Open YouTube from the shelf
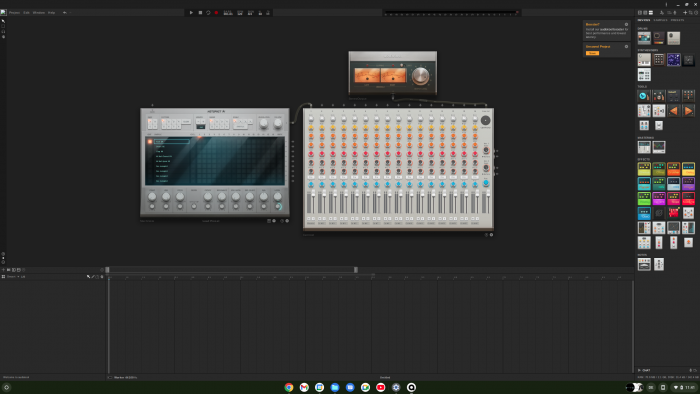This screenshot has height=394, width=700. pos(381,387)
